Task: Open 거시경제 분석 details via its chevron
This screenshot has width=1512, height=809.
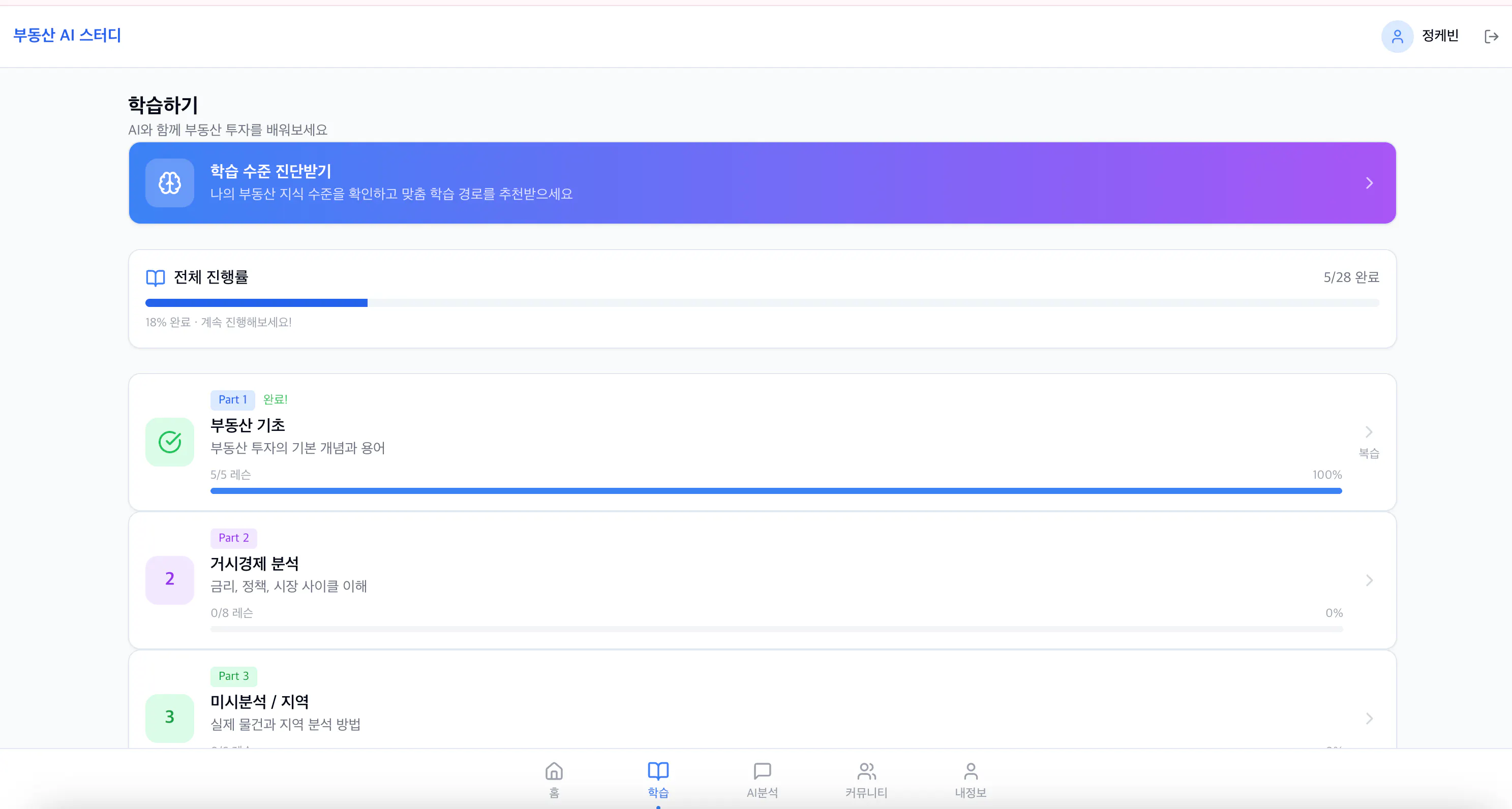Action: click(1369, 580)
